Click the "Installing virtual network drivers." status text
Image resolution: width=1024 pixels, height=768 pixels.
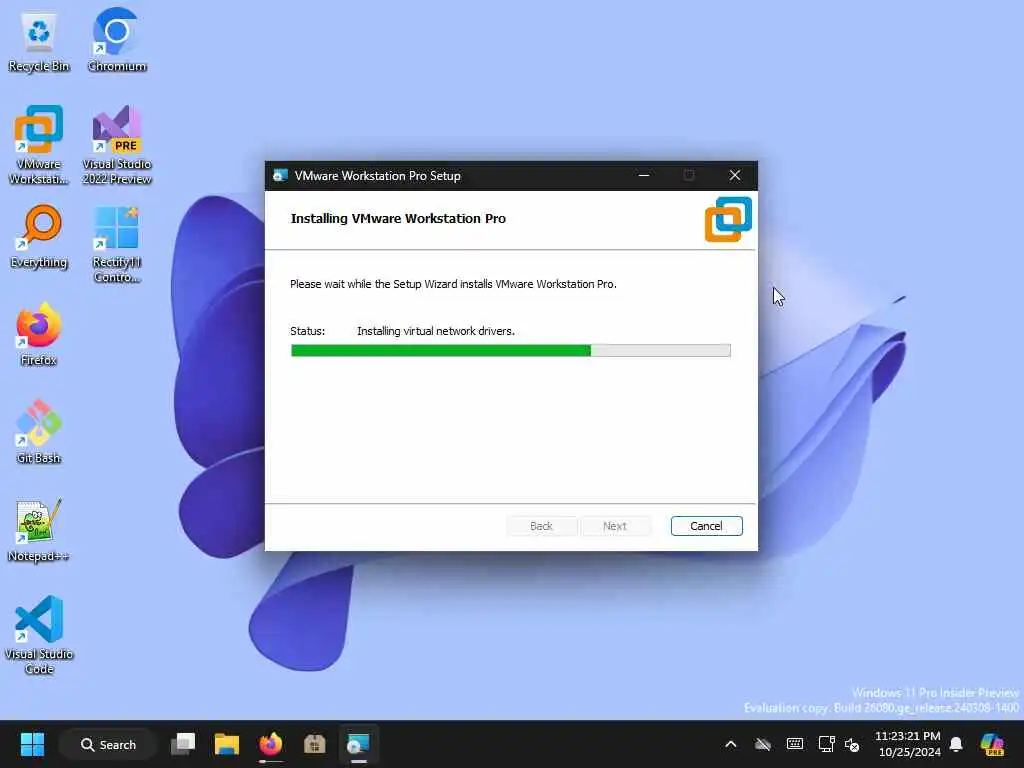[436, 331]
